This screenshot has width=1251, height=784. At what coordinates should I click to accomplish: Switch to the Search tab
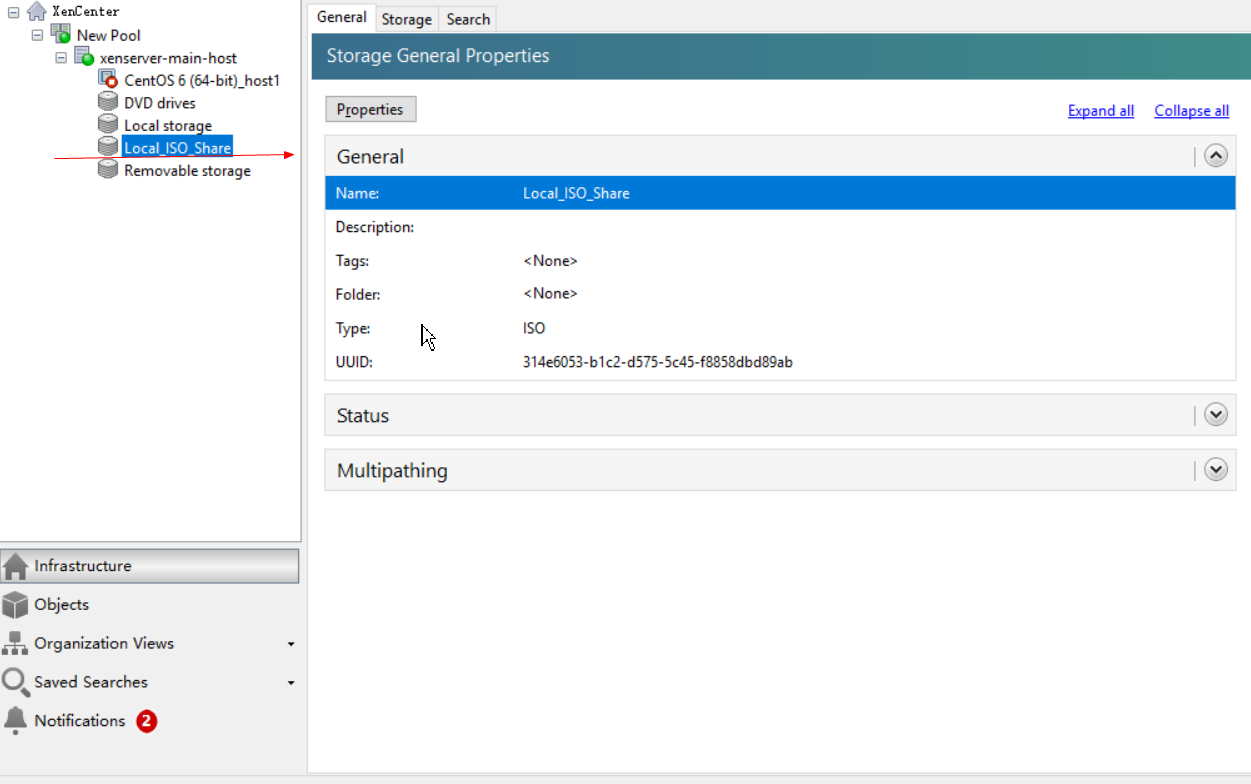(x=468, y=19)
